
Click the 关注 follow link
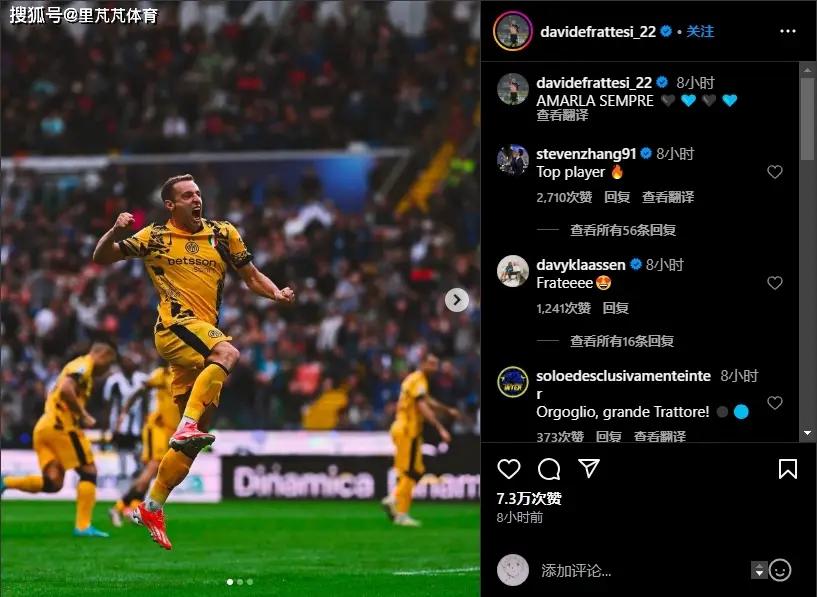pos(700,31)
